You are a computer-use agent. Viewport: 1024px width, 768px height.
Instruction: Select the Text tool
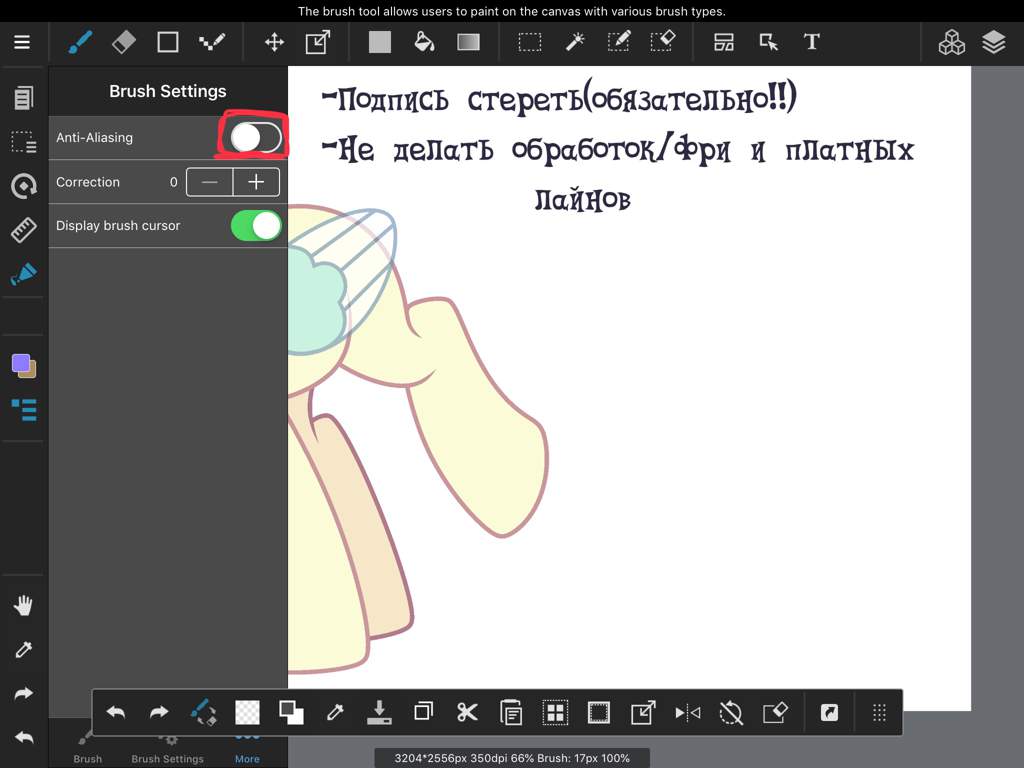(x=812, y=42)
